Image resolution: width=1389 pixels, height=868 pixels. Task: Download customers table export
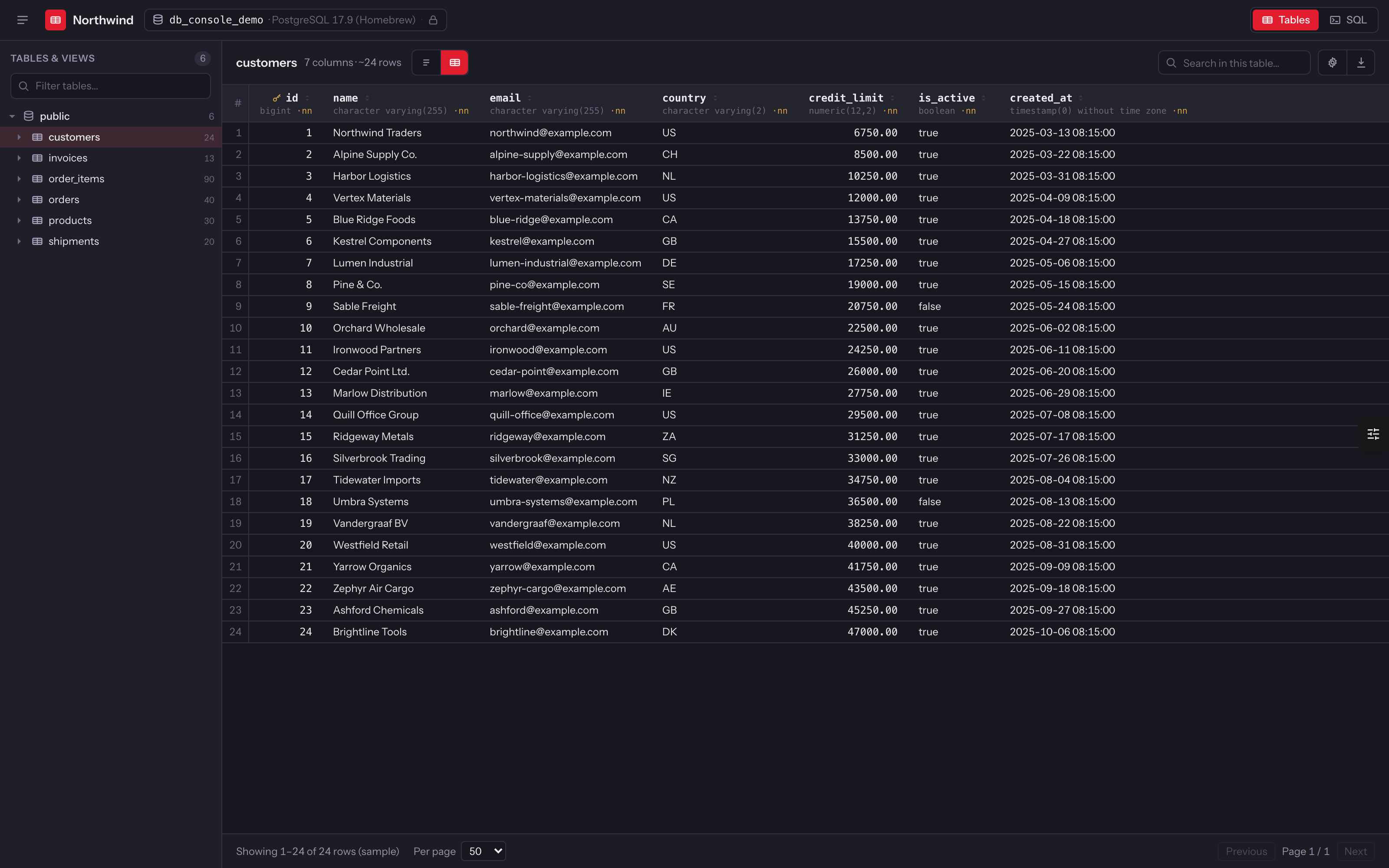[x=1361, y=62]
